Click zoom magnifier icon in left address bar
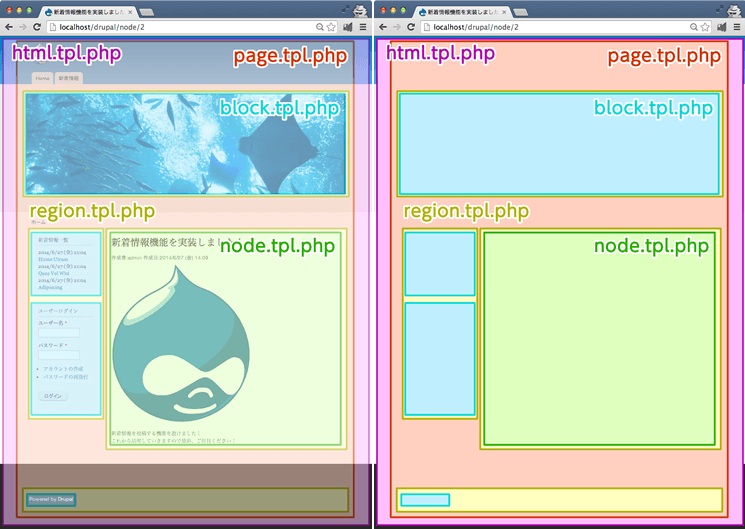745x529 pixels. [320, 27]
